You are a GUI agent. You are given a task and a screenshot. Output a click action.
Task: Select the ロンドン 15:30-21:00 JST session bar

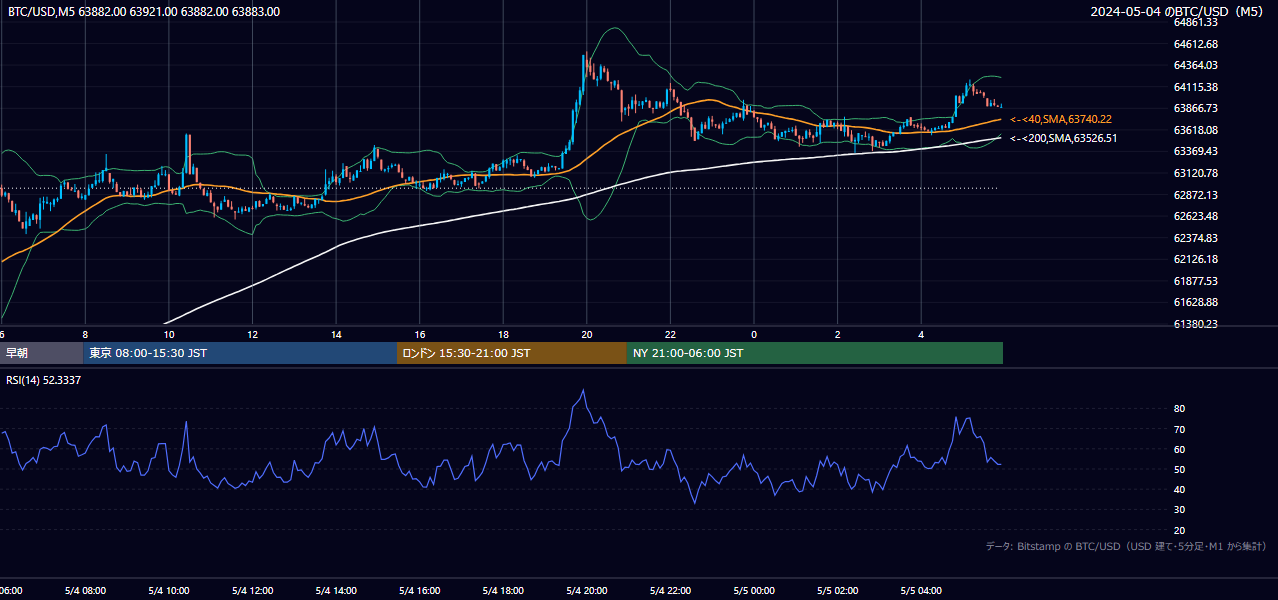(512, 353)
